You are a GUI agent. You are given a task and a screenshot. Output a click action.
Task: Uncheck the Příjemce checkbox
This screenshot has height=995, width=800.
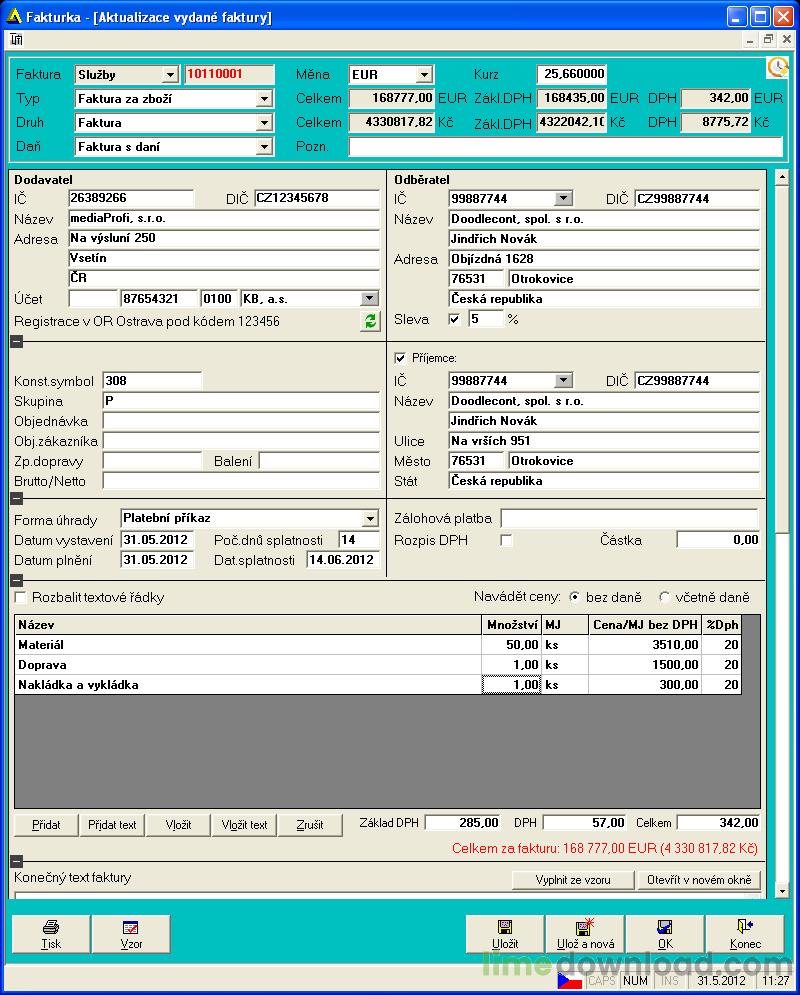tap(400, 358)
